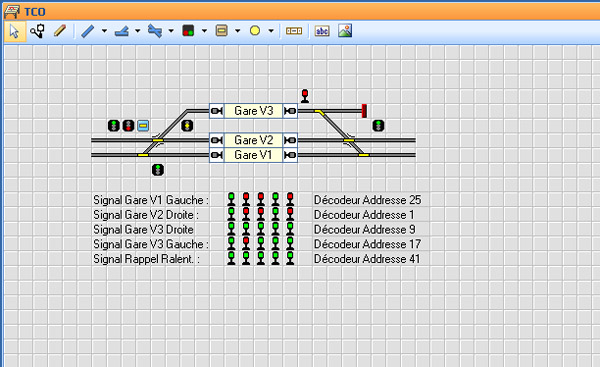Click the Gare V1 block
Image resolution: width=600 pixels, height=367 pixels.
(x=253, y=155)
